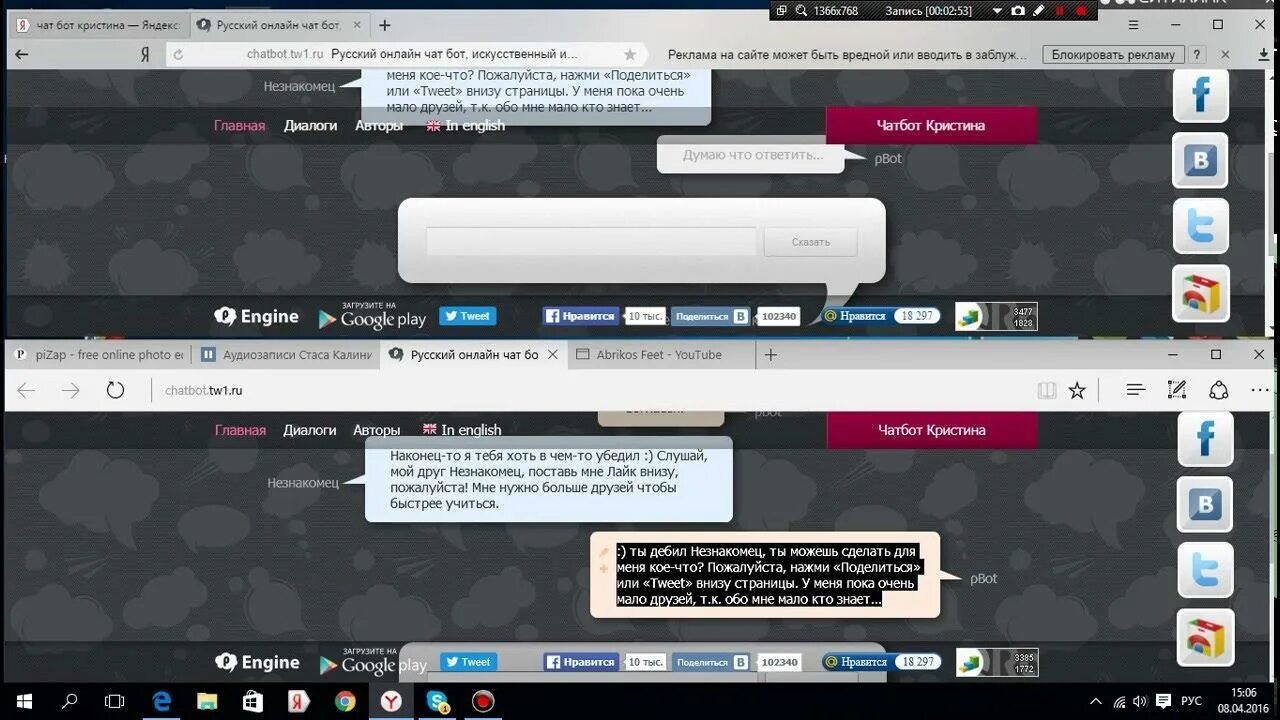This screenshot has width=1280, height=720.
Task: Click '?' help button beside ad block
Action: point(1197,55)
